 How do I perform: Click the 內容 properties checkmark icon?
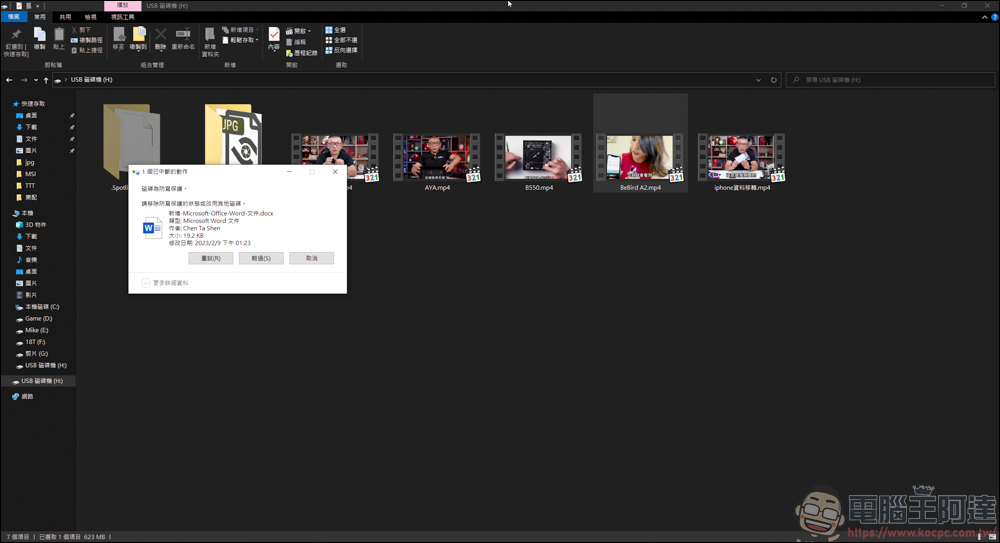point(274,36)
